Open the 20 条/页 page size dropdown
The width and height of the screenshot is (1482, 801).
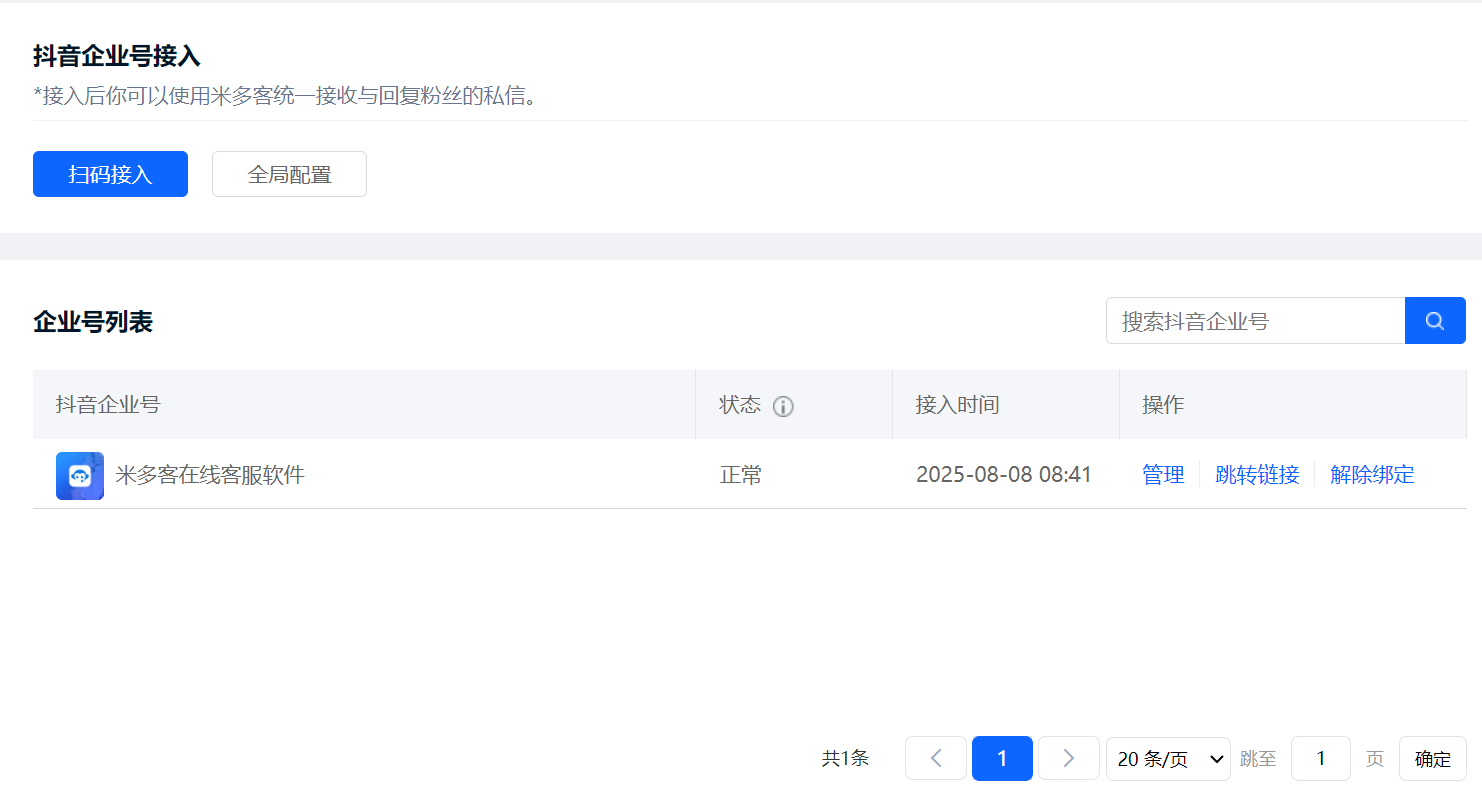pos(1168,759)
